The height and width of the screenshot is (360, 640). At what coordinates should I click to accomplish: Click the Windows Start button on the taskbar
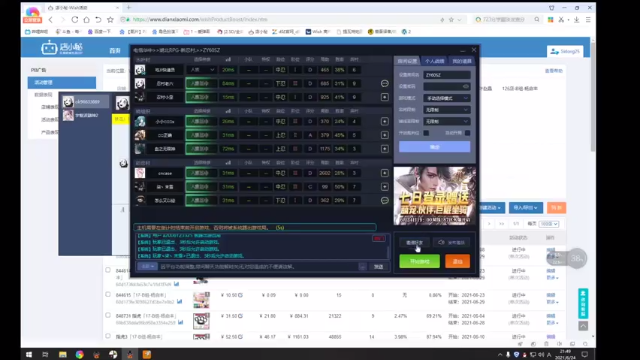coord(29,354)
